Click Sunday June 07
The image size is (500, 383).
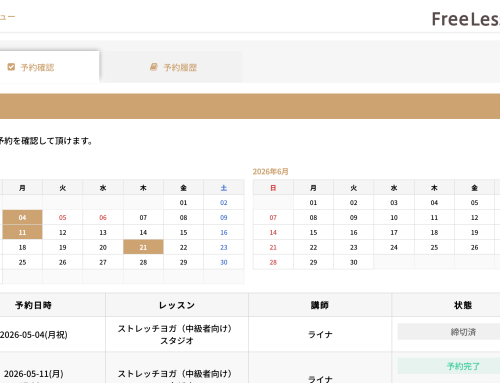pyautogui.click(x=273, y=218)
